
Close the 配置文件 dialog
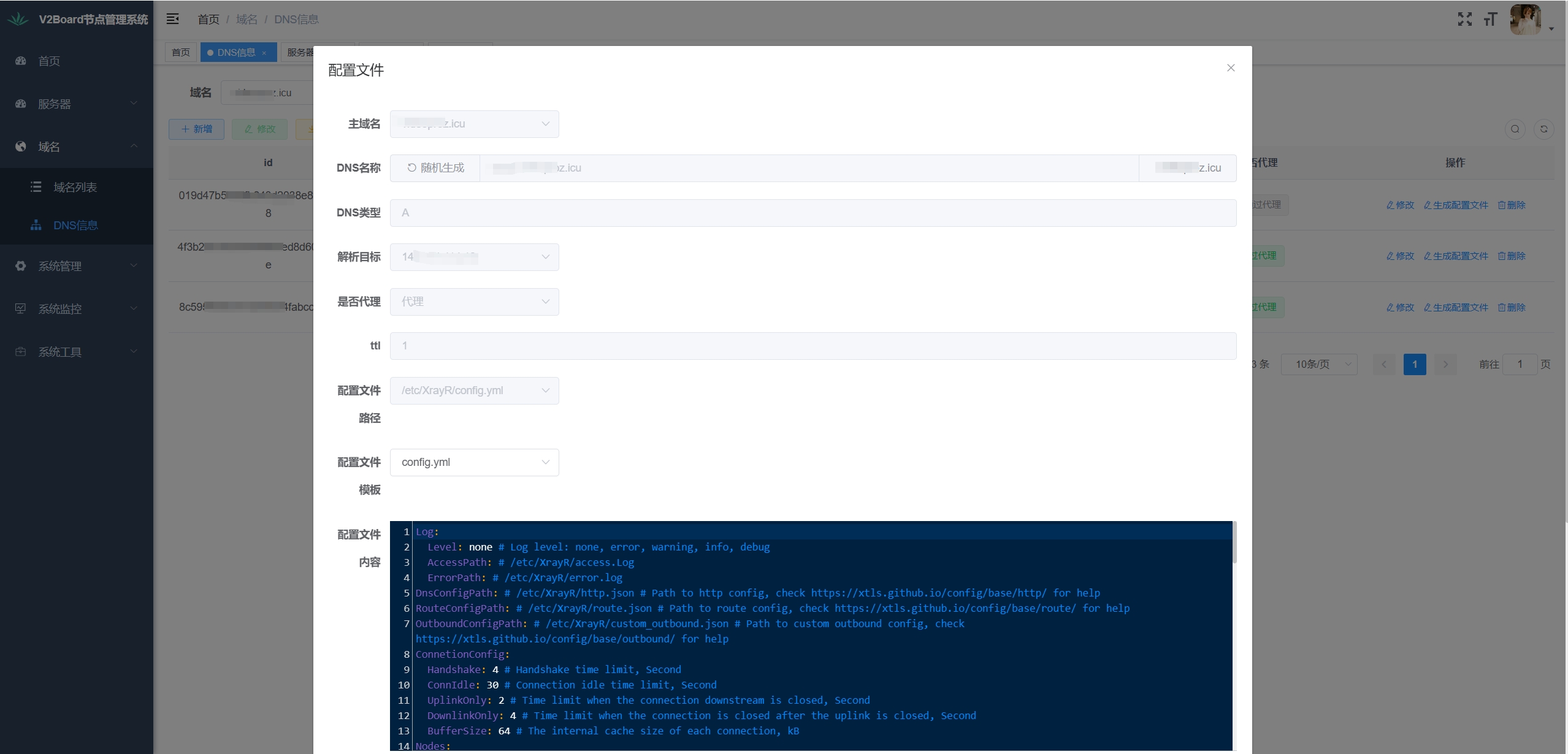(x=1230, y=68)
